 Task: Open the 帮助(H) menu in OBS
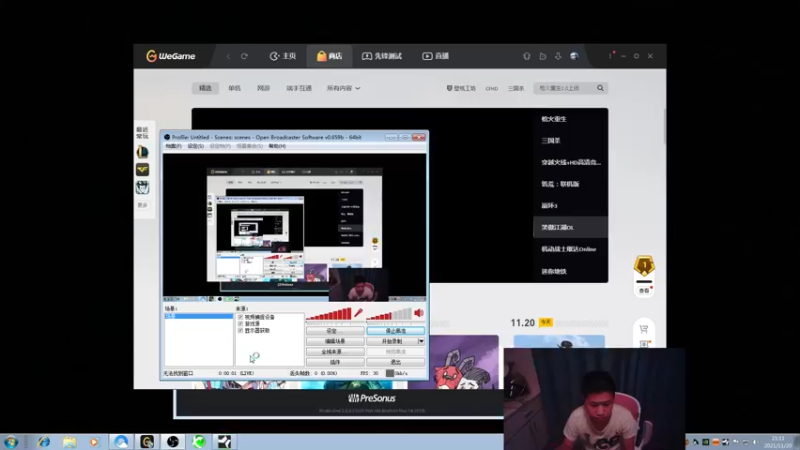point(277,146)
